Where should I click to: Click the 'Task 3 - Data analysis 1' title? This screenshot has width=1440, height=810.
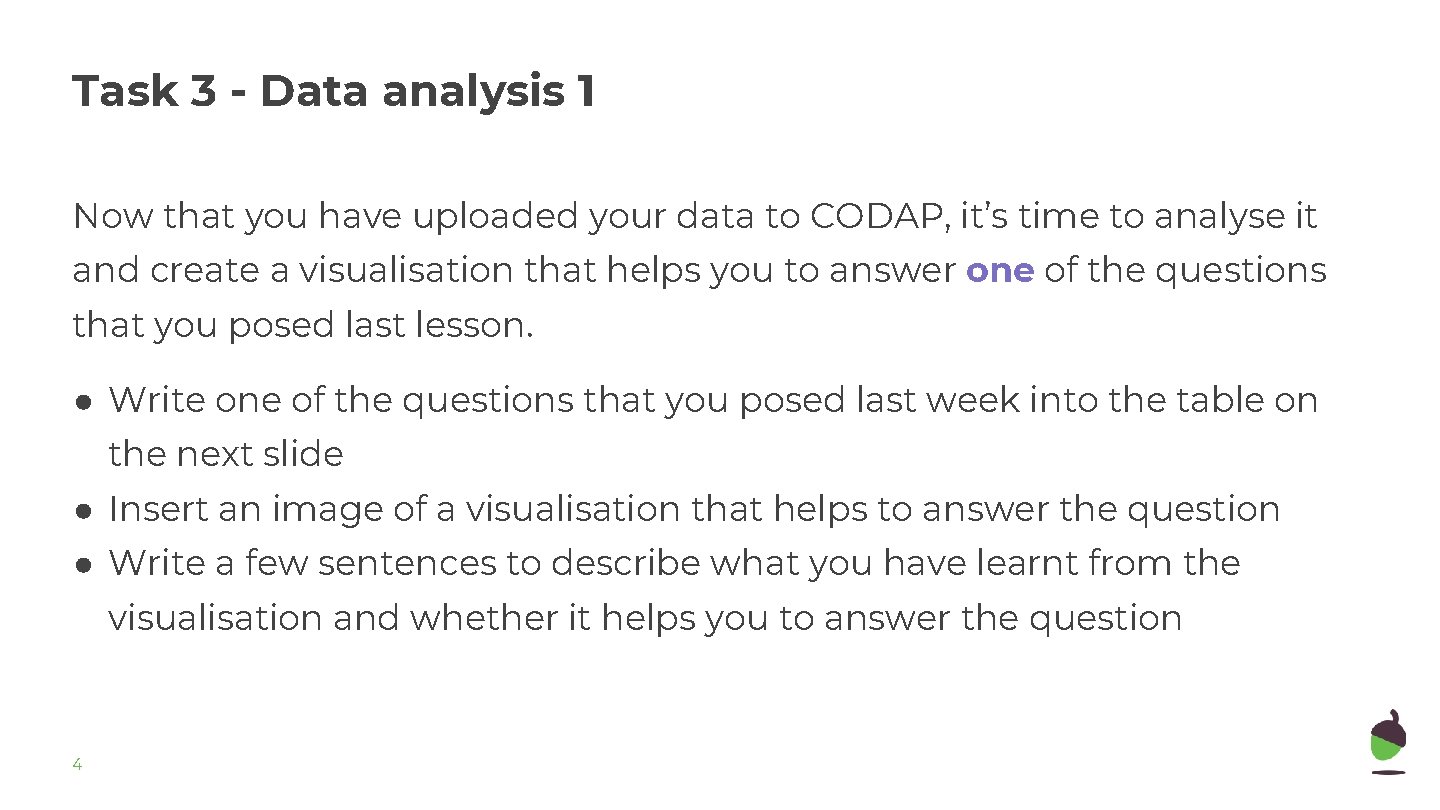click(334, 91)
